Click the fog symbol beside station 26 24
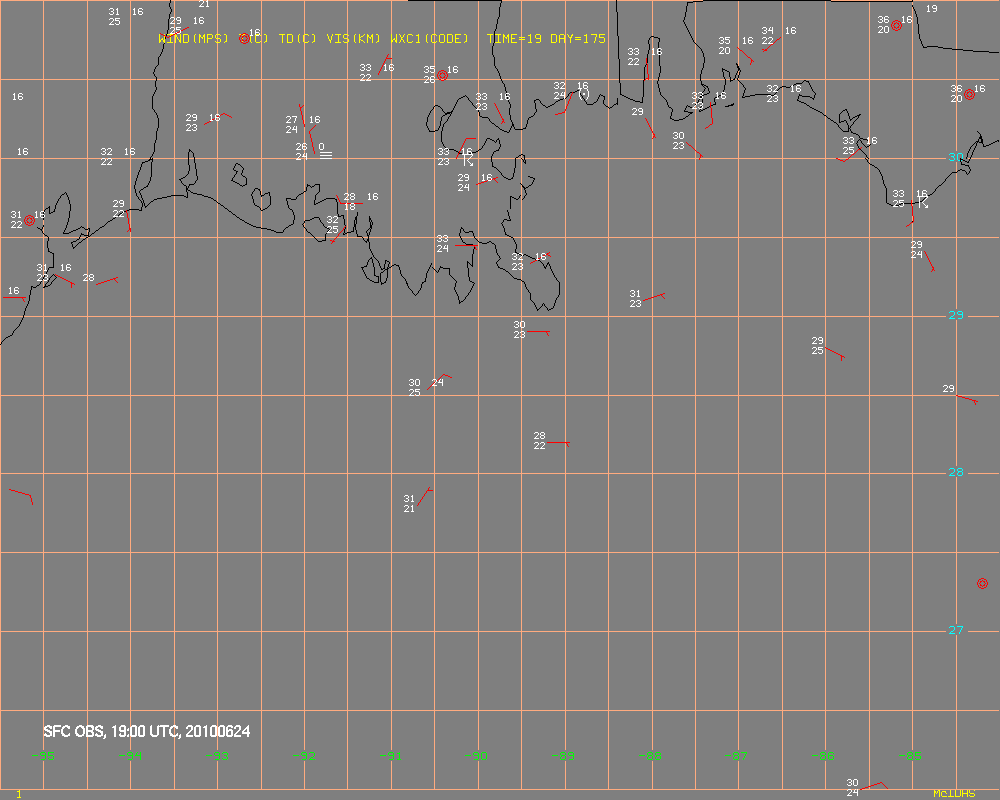 pyautogui.click(x=326, y=154)
